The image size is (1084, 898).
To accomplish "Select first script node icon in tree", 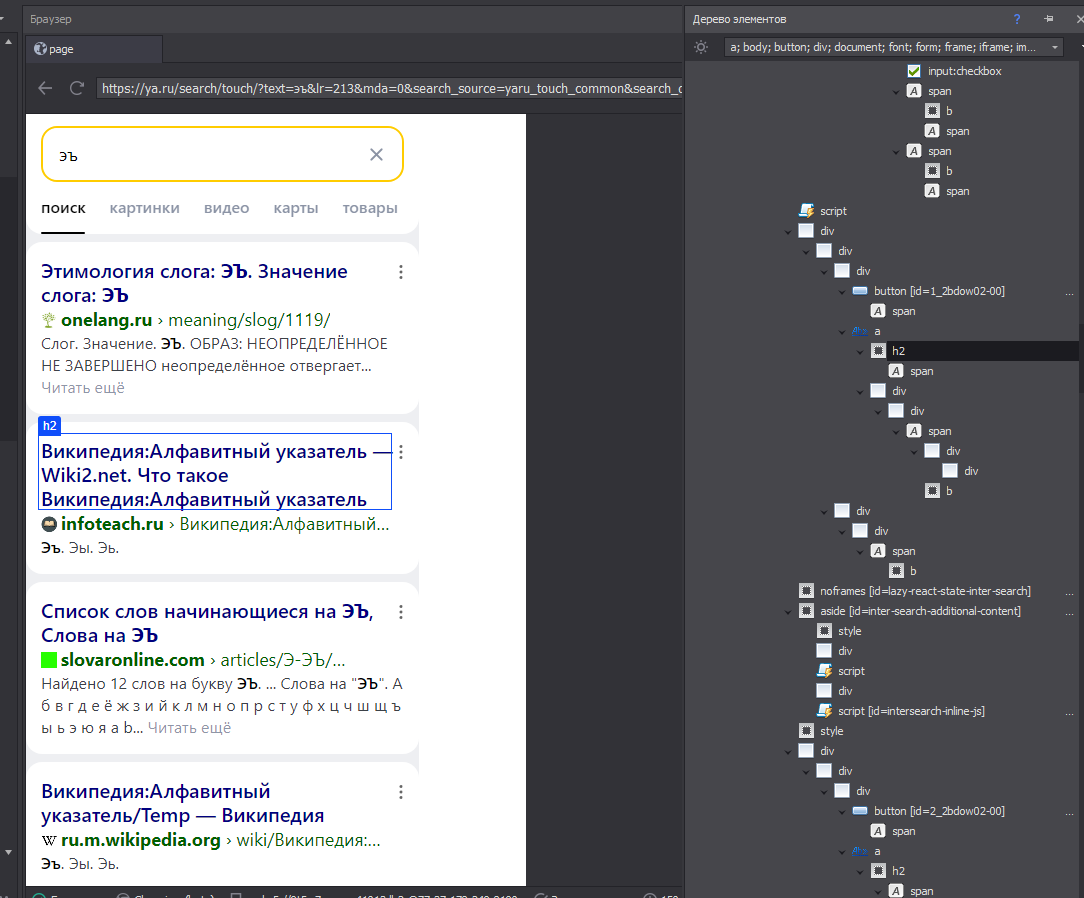I will click(x=806, y=211).
